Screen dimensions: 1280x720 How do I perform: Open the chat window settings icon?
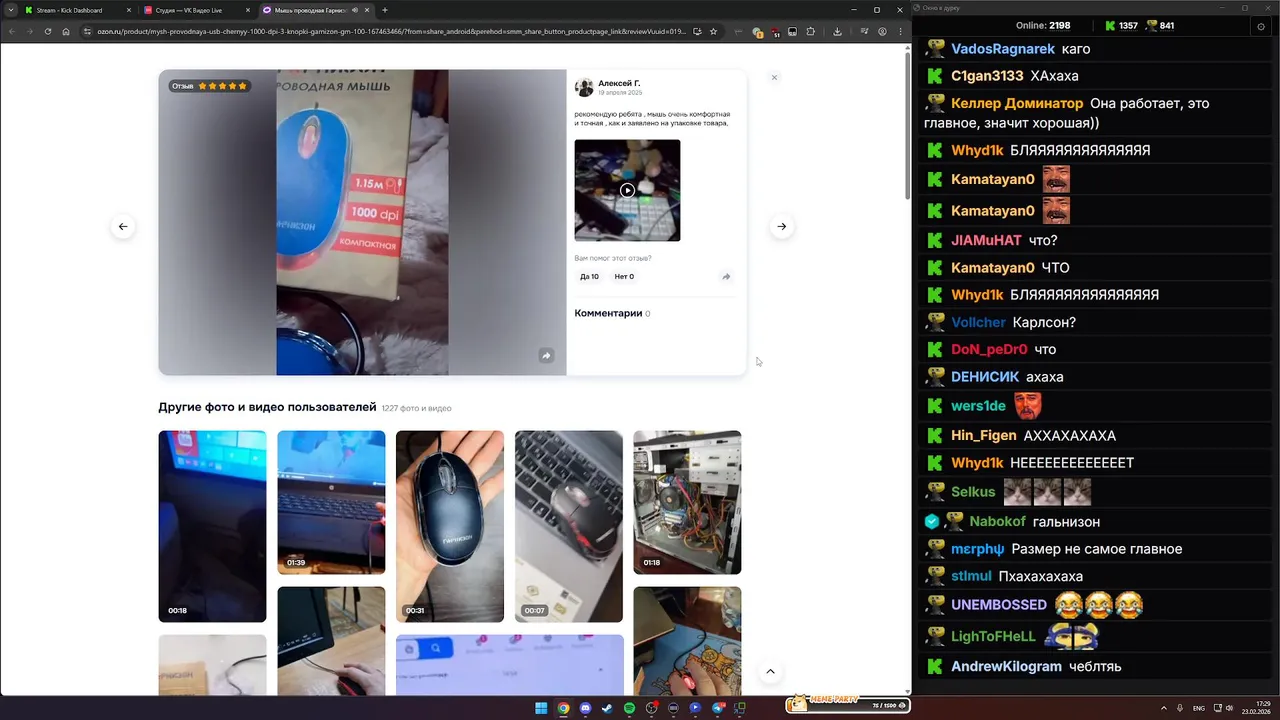click(x=1261, y=26)
